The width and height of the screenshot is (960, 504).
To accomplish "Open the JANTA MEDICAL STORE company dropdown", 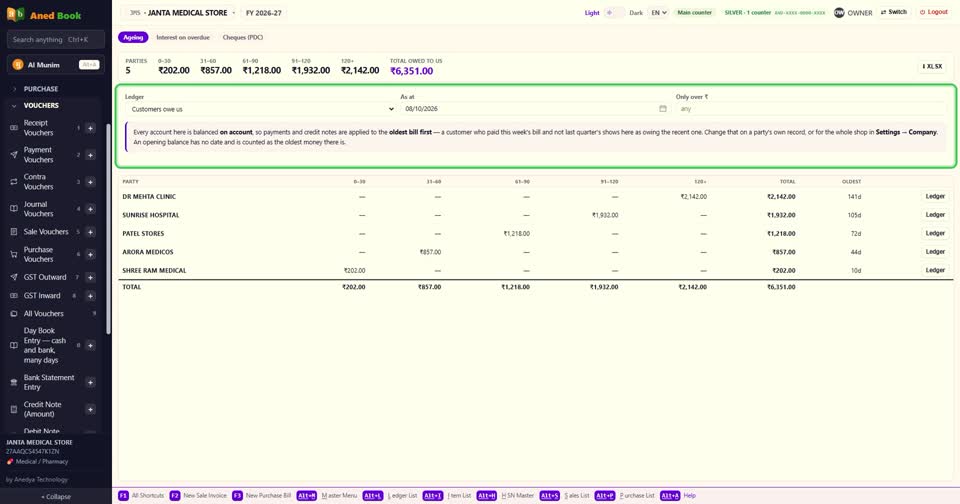I will coord(182,12).
